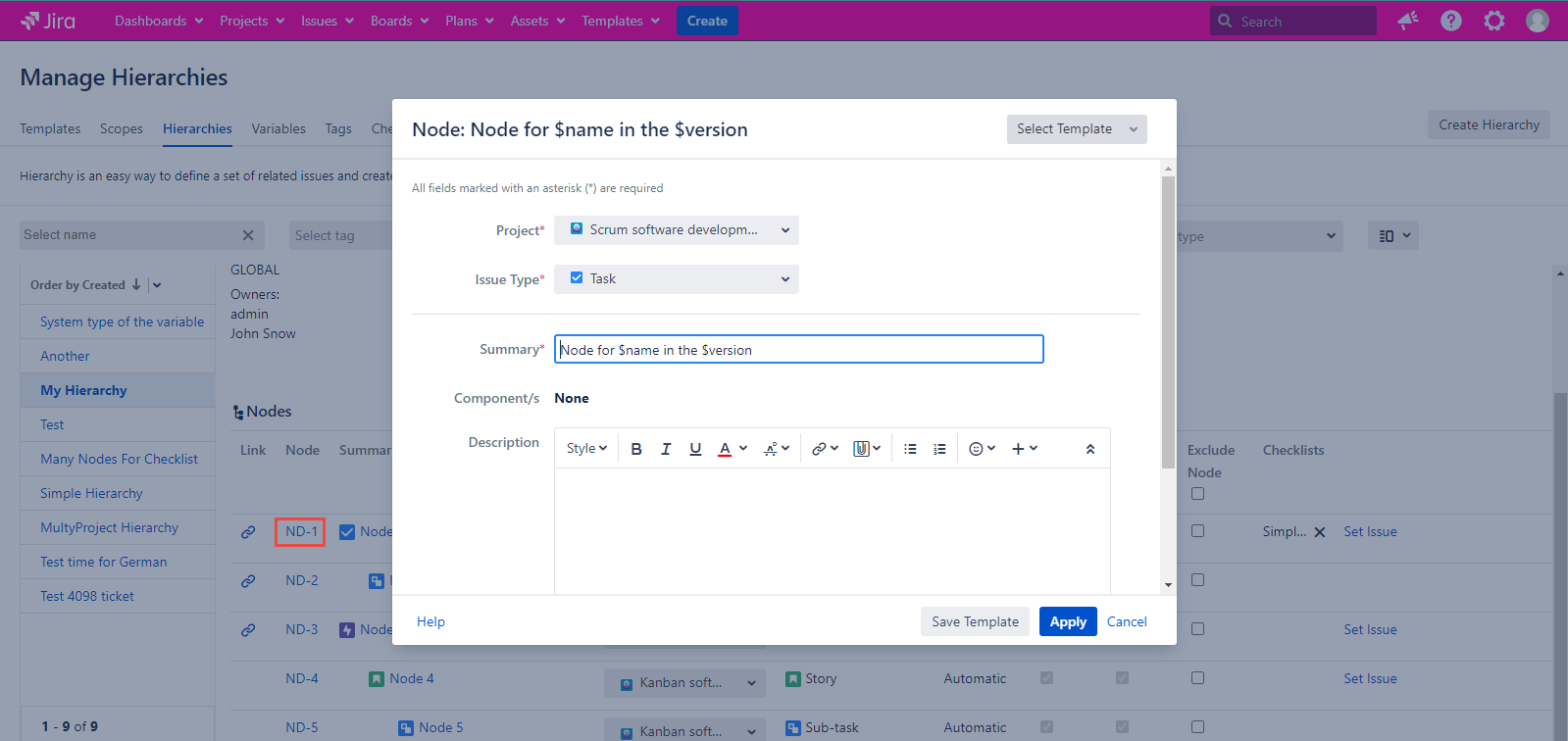Click into the Summary text field

(x=798, y=350)
